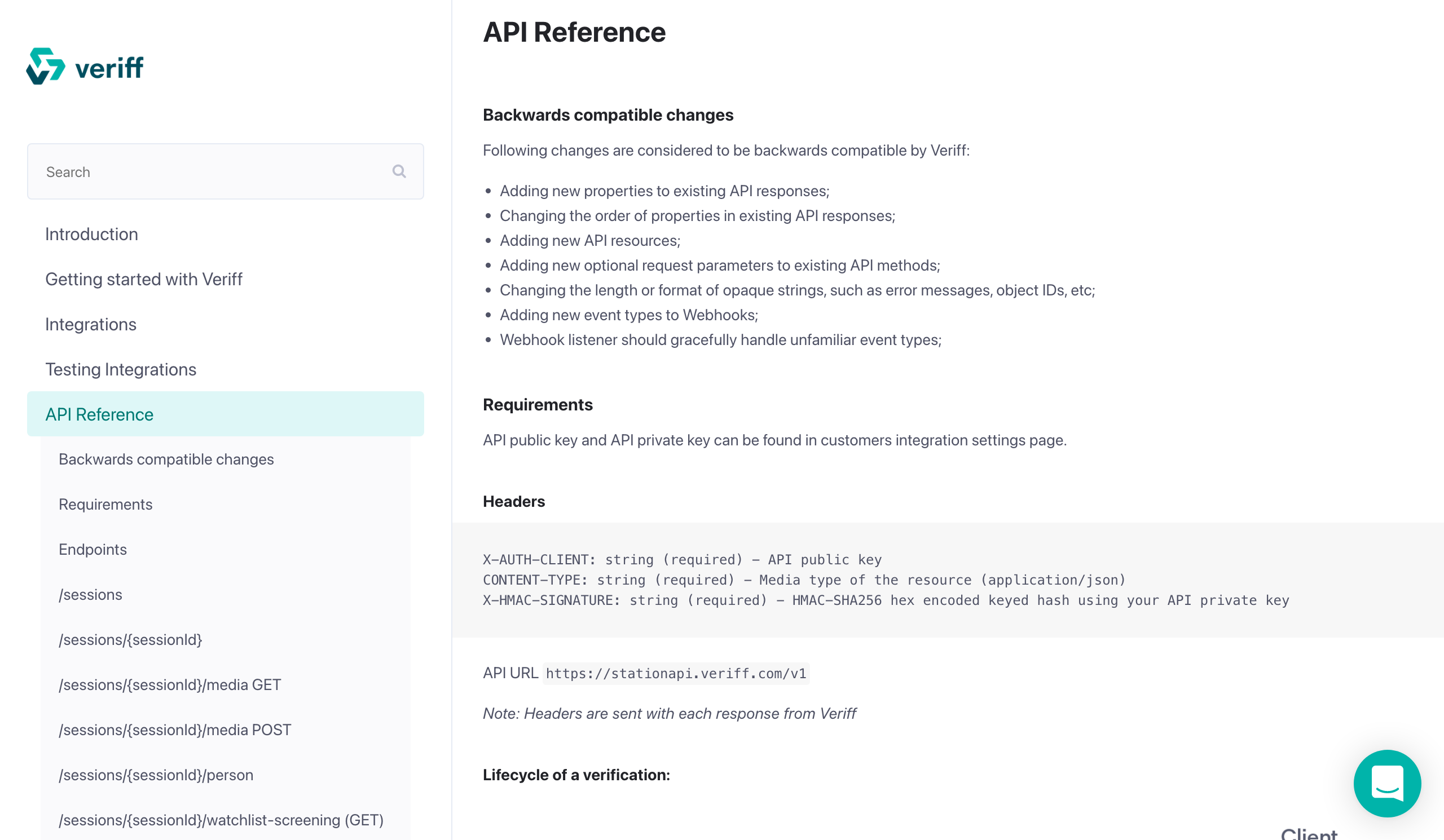Click the API Reference page heading
The height and width of the screenshot is (840, 1444).
click(x=574, y=32)
